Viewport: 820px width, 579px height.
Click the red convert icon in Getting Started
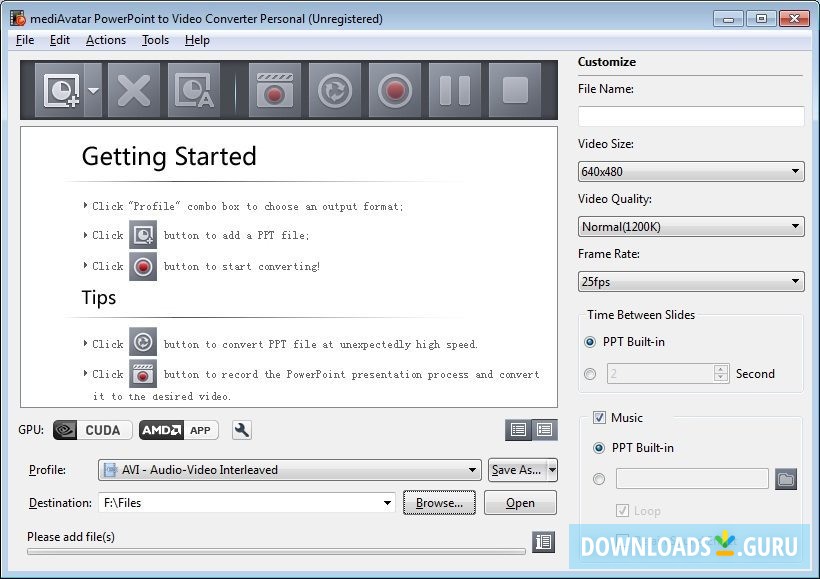pos(143,267)
